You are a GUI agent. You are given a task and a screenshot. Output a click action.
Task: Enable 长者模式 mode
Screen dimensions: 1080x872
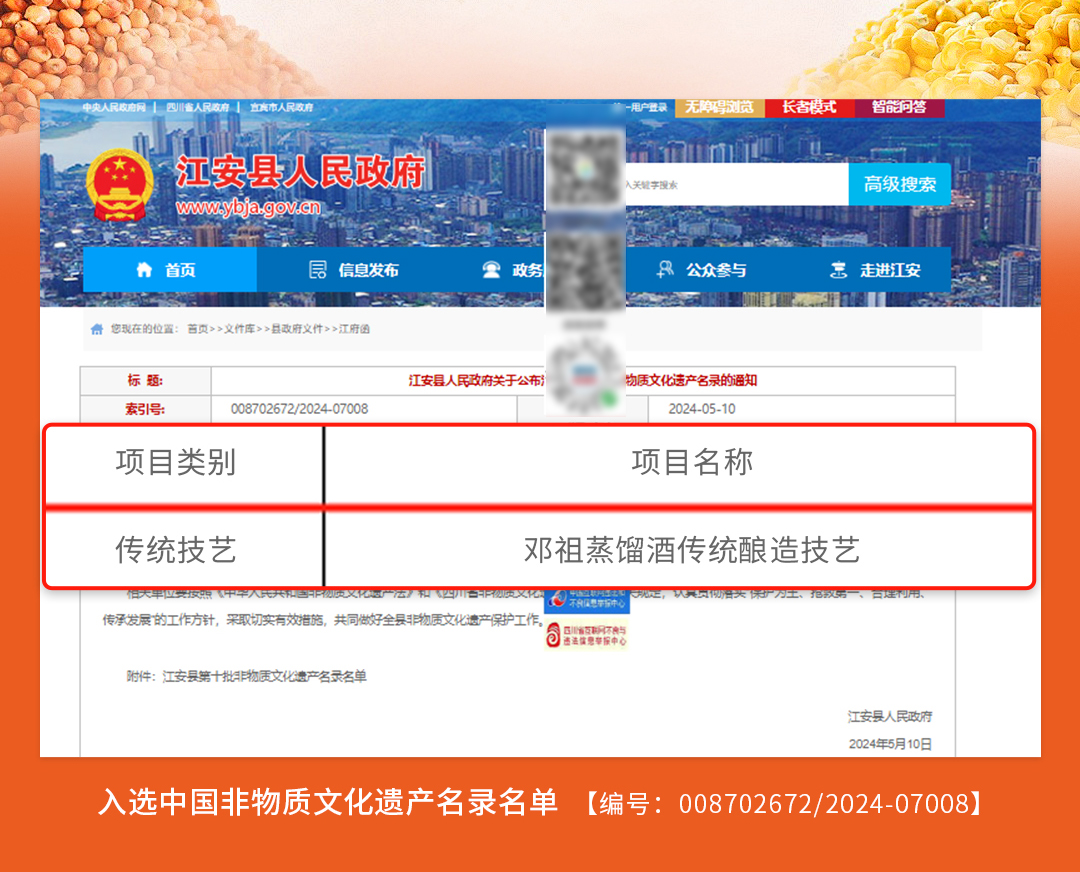pyautogui.click(x=808, y=107)
